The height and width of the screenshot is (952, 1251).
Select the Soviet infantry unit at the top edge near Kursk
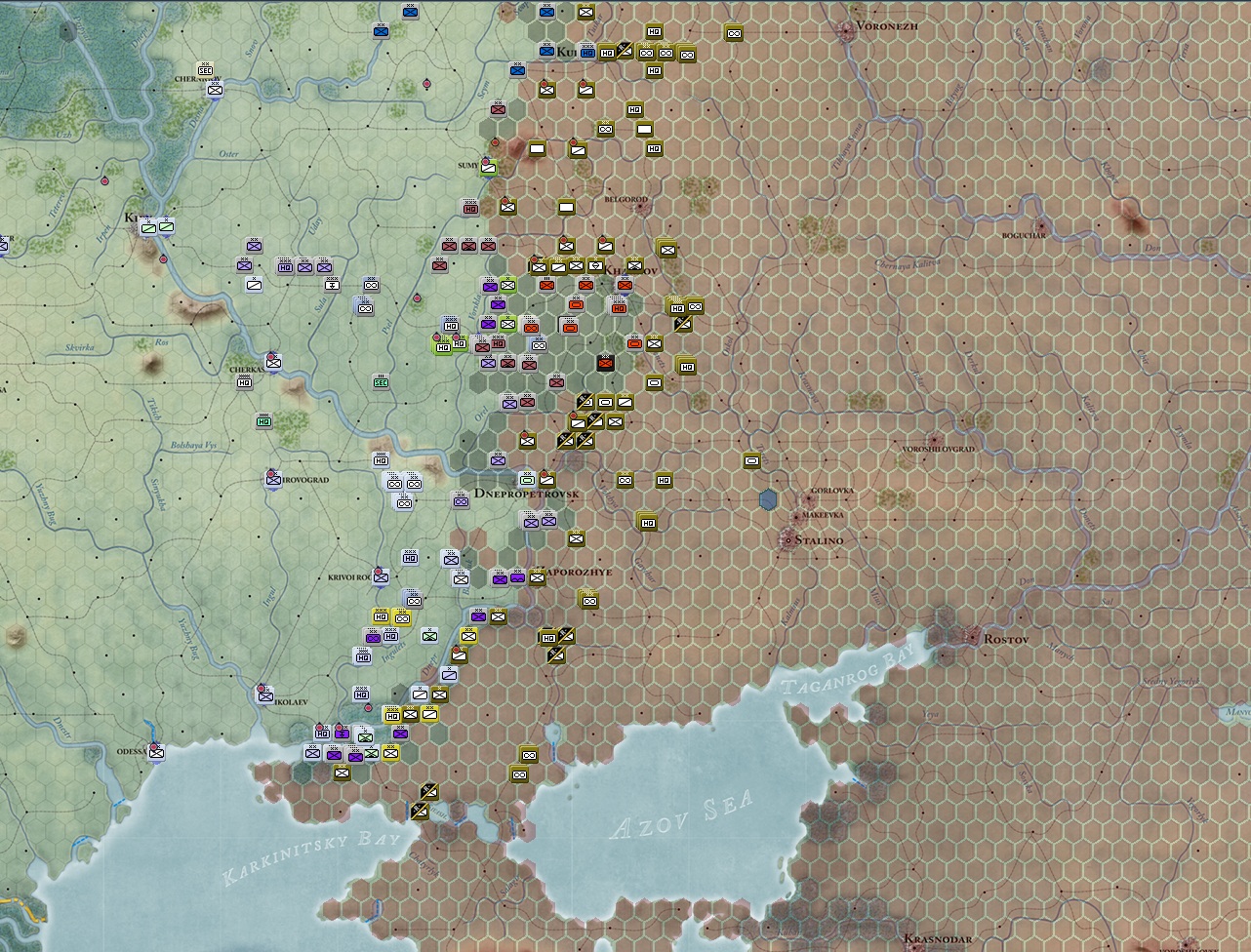pyautogui.click(x=585, y=12)
